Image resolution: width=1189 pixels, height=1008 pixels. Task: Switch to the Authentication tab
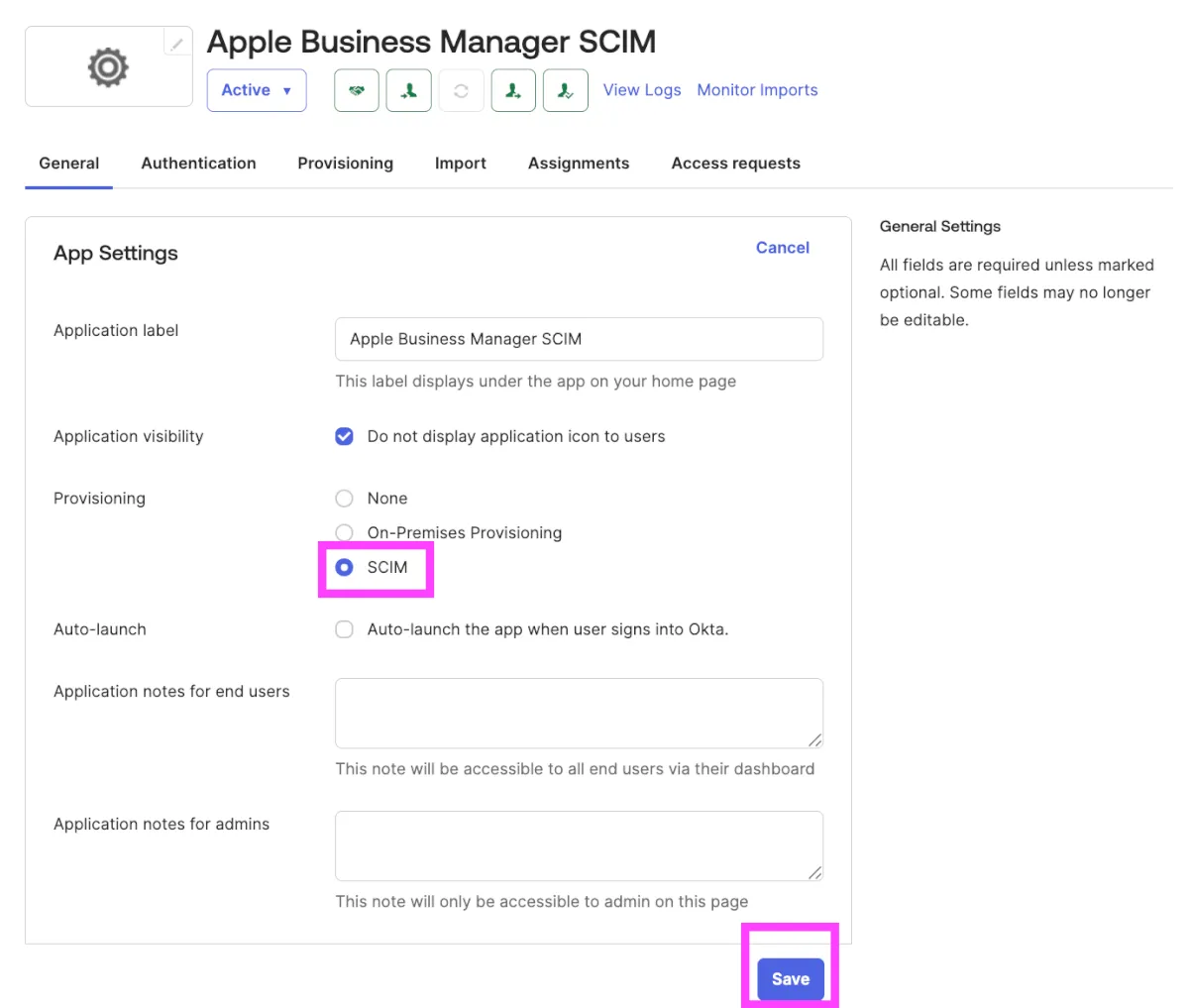(198, 164)
